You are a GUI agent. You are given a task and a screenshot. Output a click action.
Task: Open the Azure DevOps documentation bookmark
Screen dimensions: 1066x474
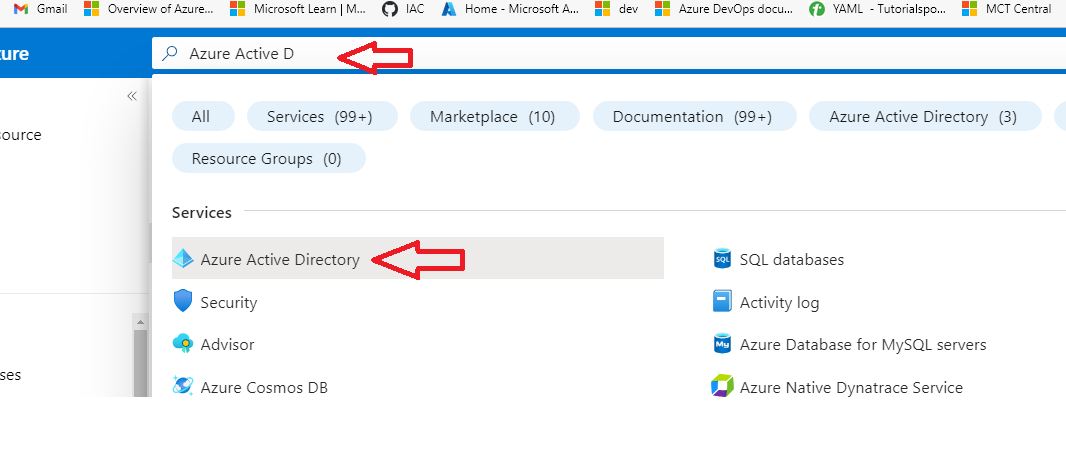723,10
